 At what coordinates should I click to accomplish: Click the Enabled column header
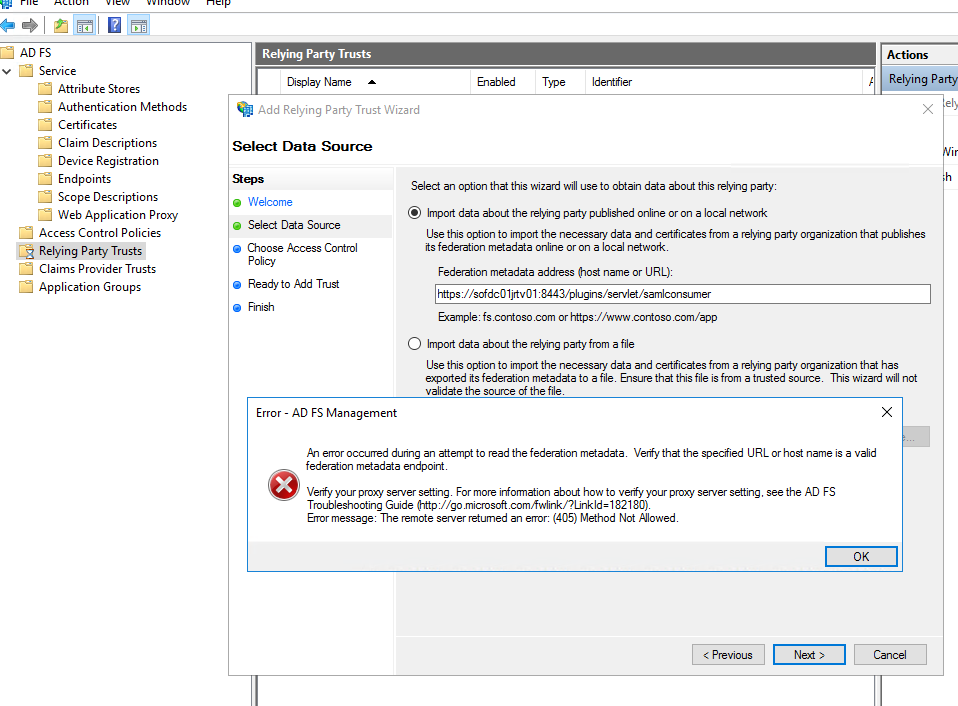pyautogui.click(x=495, y=82)
